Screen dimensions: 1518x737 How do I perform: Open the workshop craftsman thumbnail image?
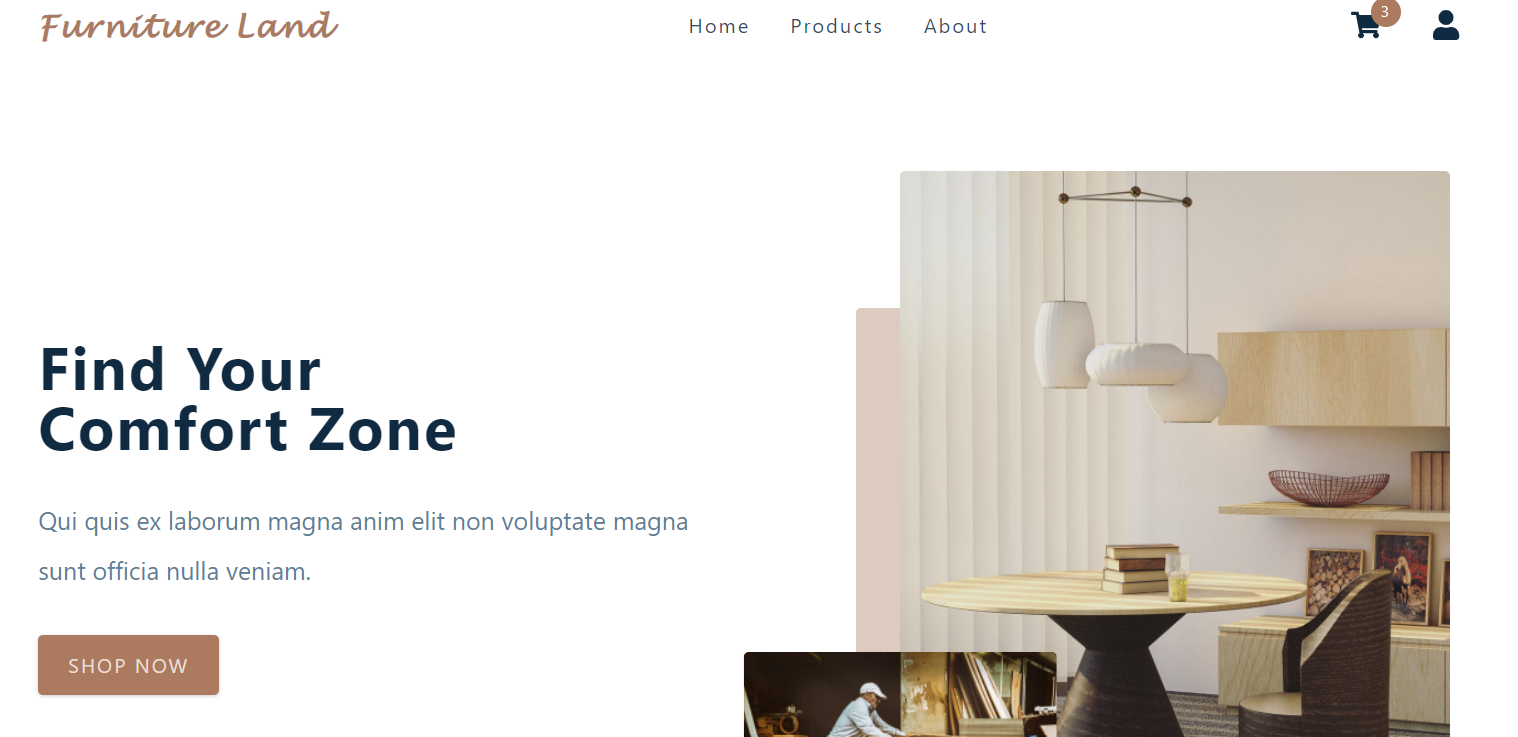900,695
